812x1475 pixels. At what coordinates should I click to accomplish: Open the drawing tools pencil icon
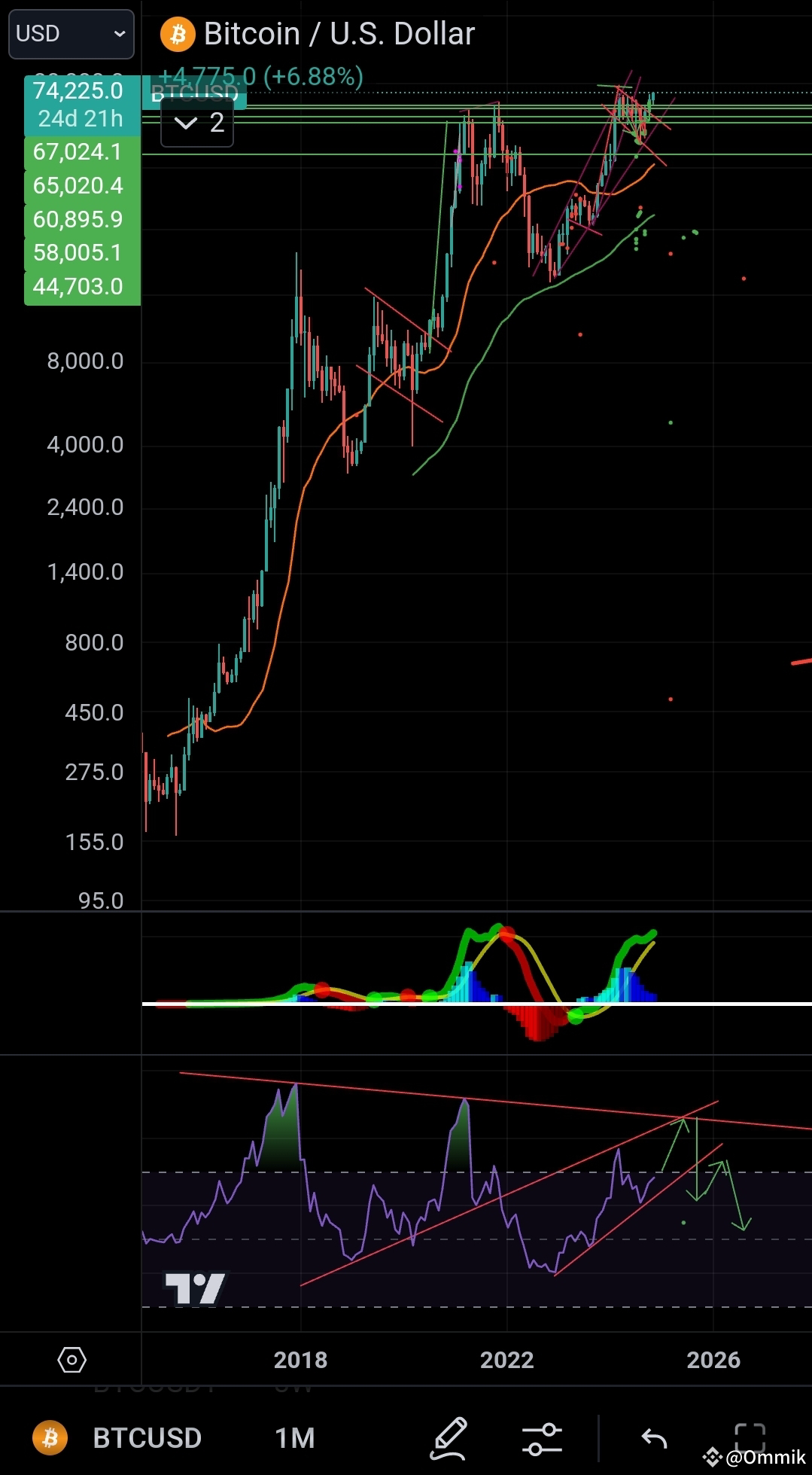(449, 1438)
